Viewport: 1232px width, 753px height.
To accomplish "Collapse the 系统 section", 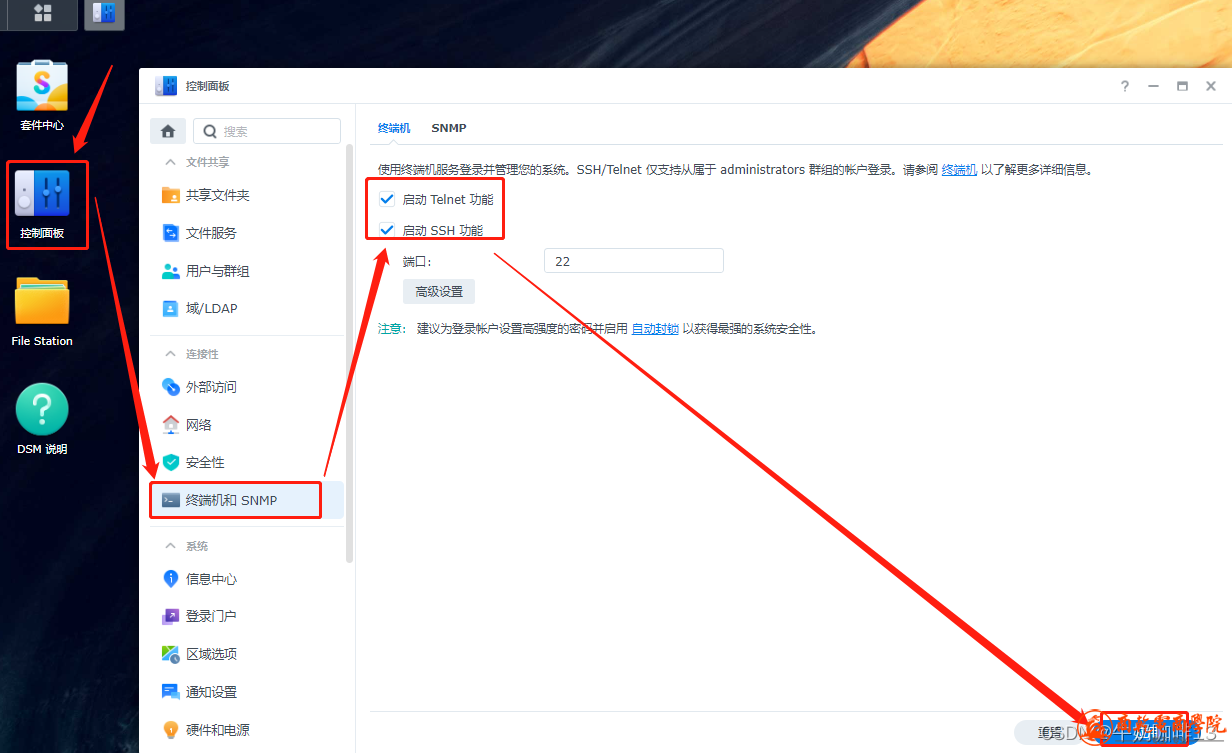I will coord(168,546).
